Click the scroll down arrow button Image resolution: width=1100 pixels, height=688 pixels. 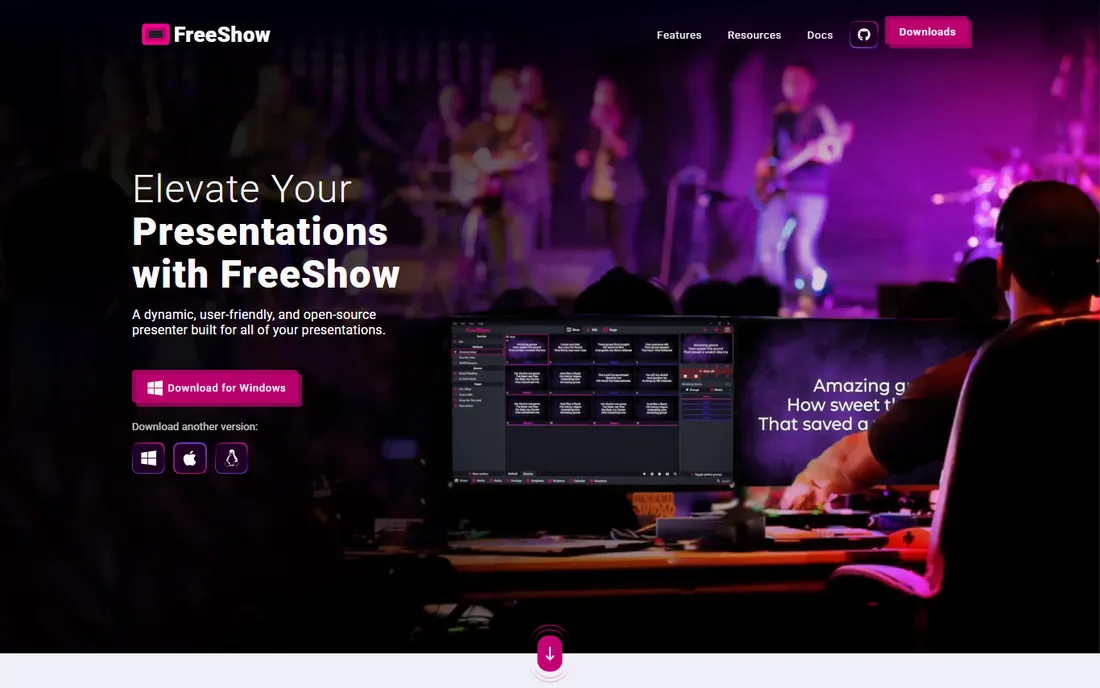tap(549, 654)
